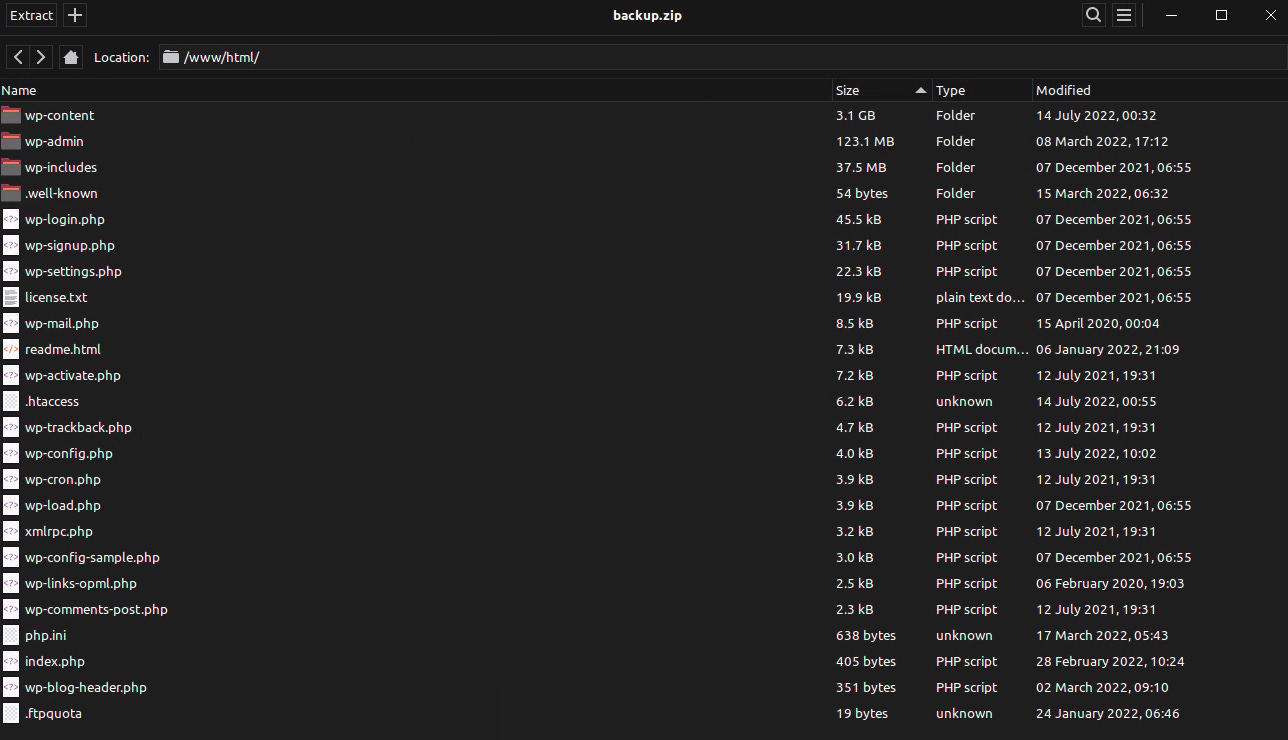Click the readme.html file icon
This screenshot has width=1288, height=740.
[11, 349]
